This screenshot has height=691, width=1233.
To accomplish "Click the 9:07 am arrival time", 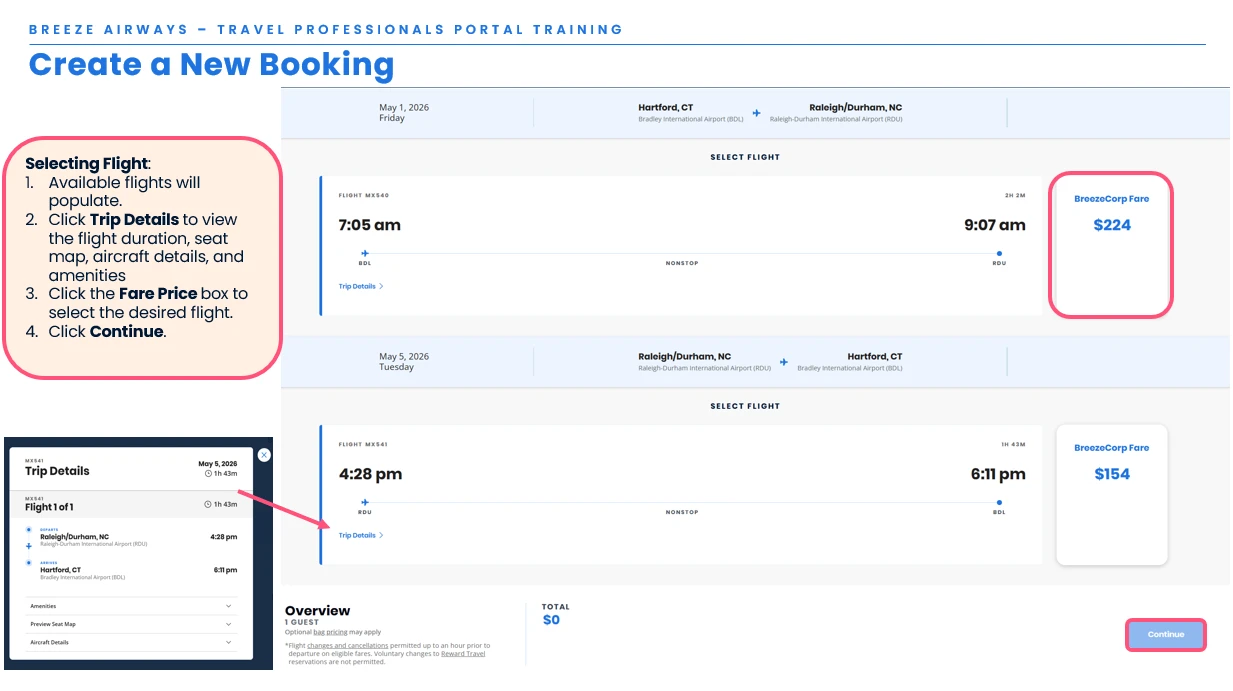I will point(995,225).
